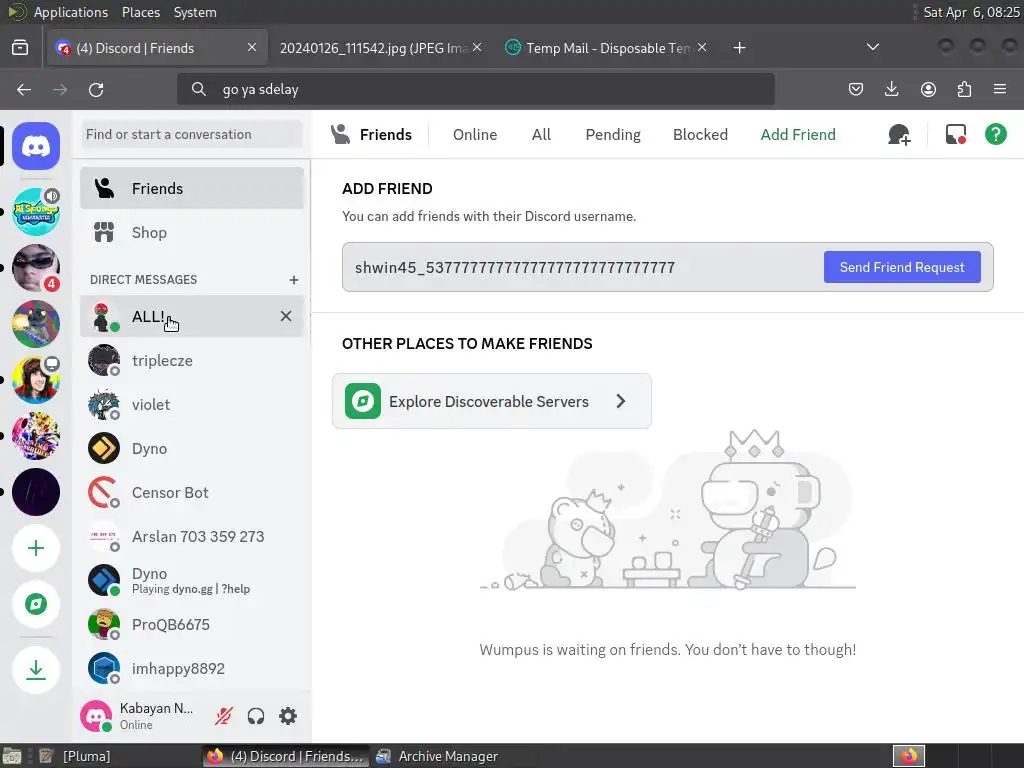
Task: Open direct message with Censor Bot
Action: point(192,492)
